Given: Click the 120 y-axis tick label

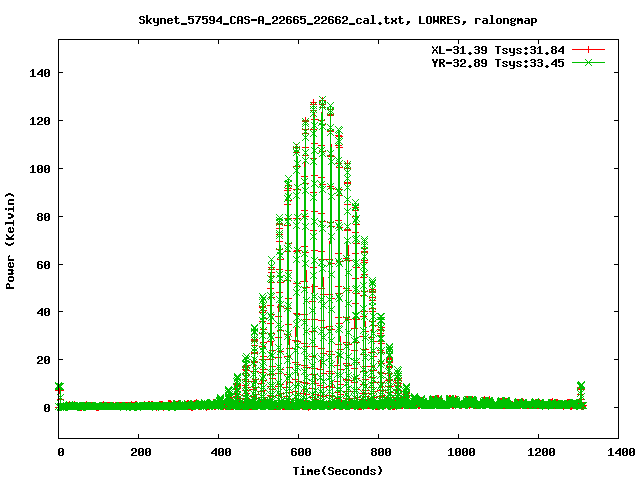Looking at the screenshot, I should [x=40, y=121].
